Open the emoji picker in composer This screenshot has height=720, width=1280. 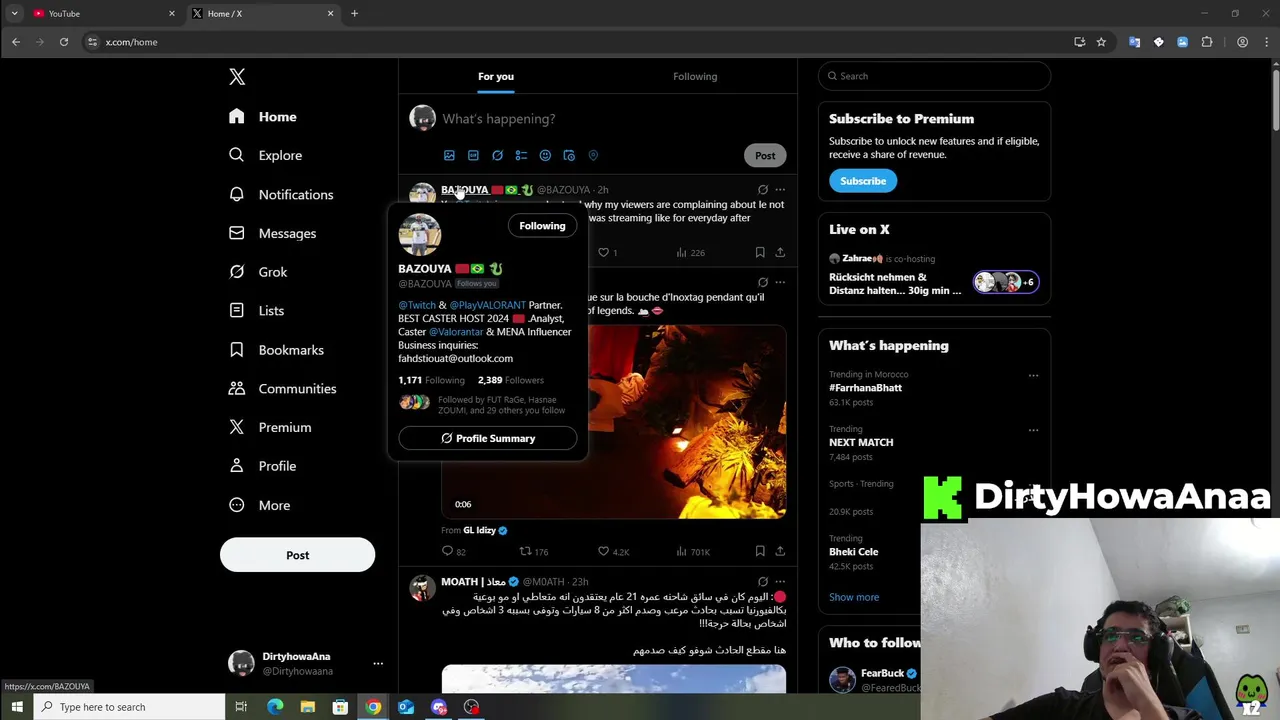[545, 155]
